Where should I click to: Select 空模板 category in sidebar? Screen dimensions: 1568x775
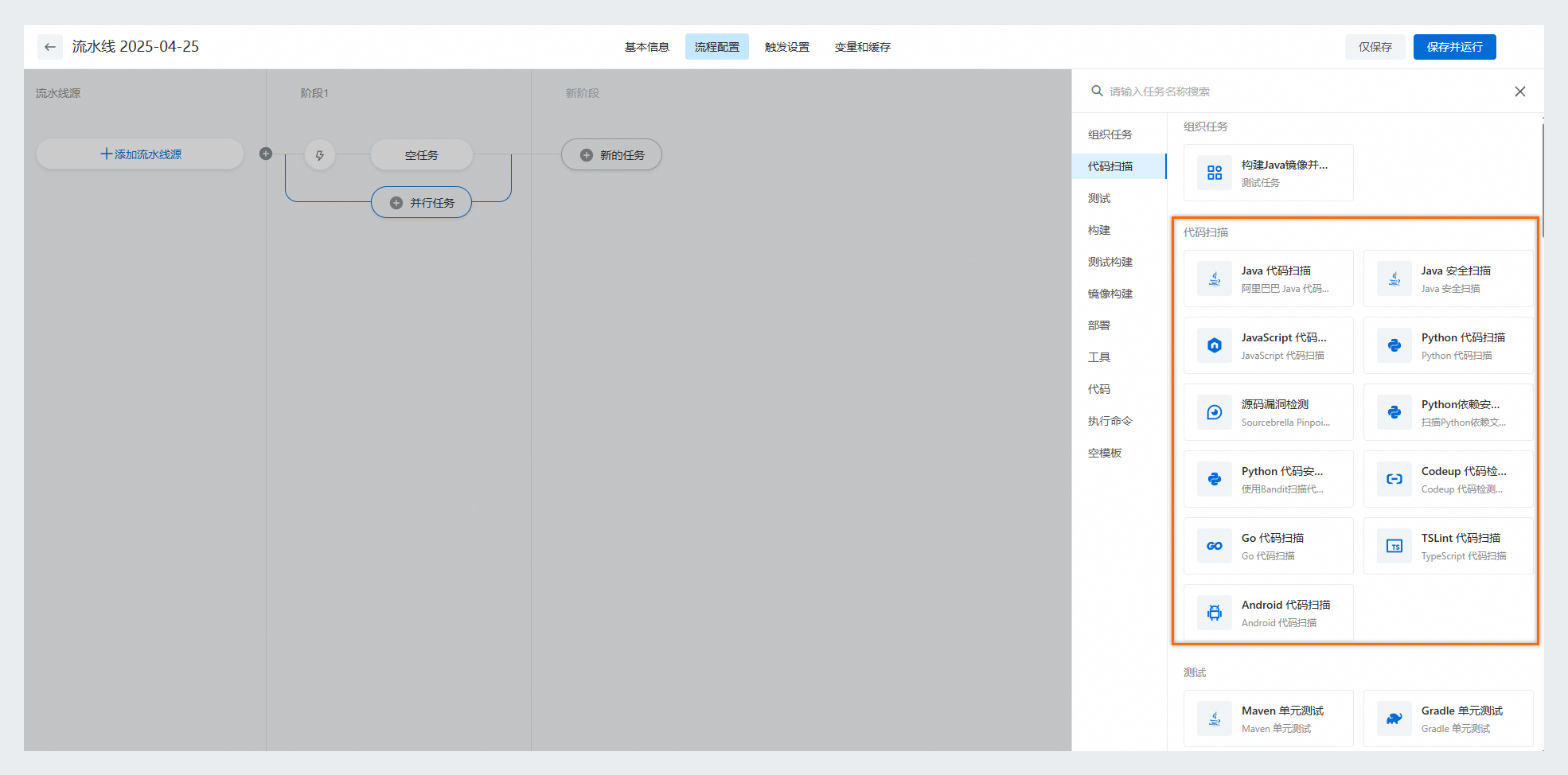pyautogui.click(x=1119, y=453)
